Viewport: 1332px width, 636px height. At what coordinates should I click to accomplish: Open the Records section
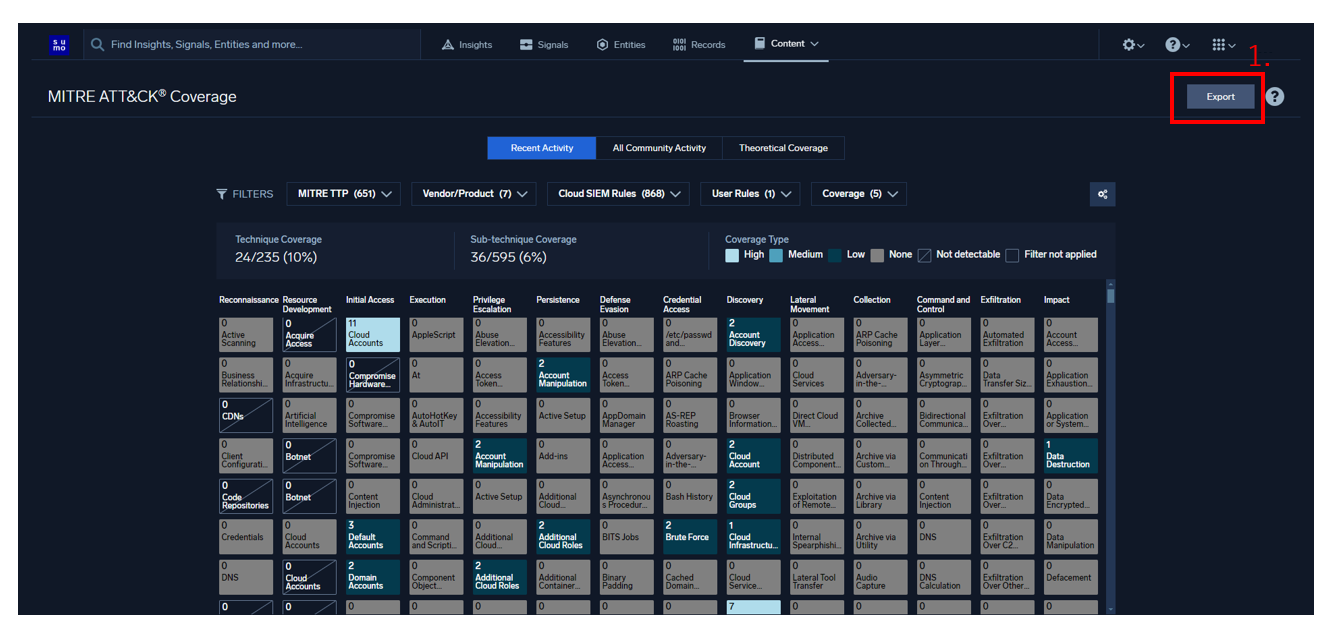(699, 44)
